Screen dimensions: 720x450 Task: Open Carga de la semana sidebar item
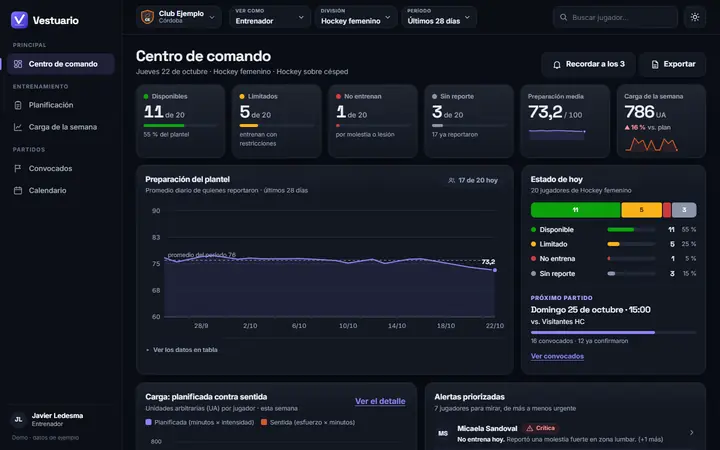coord(61,127)
